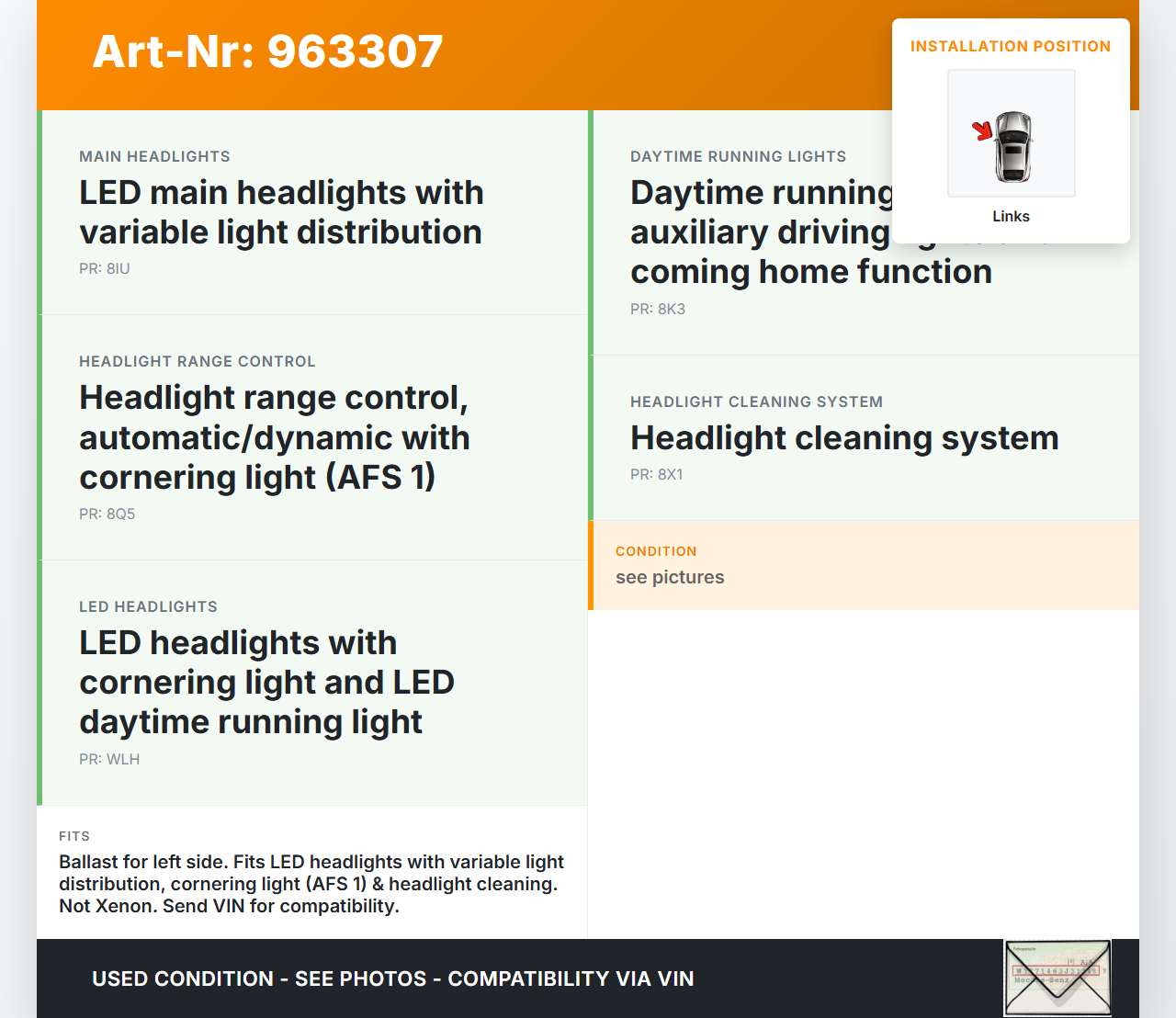Click the small uppercase "LED HEADLIGHTS" label
The width and height of the screenshot is (1176, 1018).
(148, 606)
